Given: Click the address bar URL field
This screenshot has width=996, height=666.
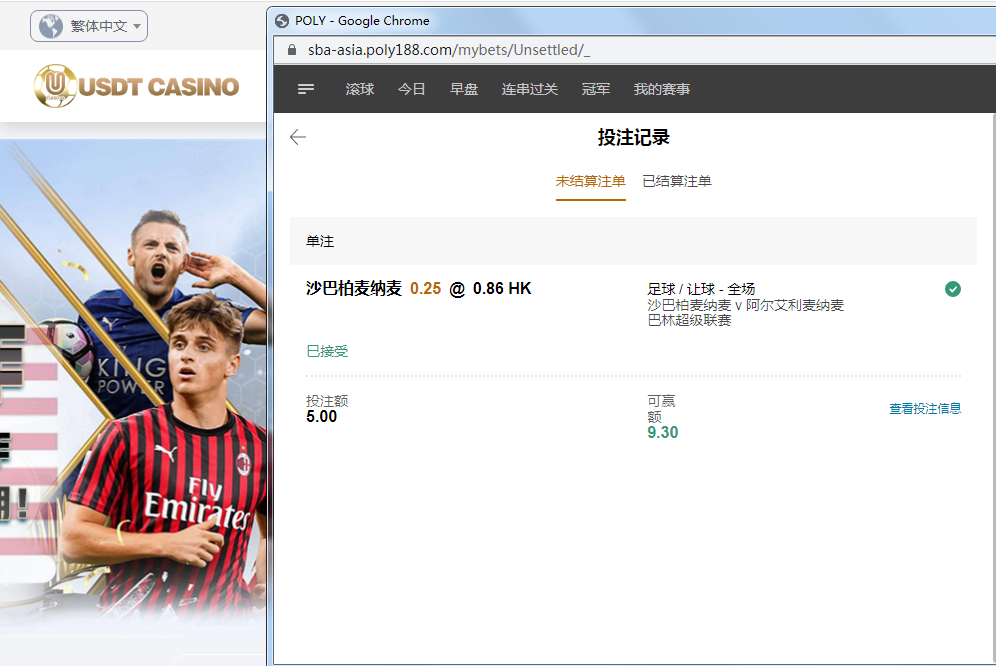Looking at the screenshot, I should click(635, 50).
